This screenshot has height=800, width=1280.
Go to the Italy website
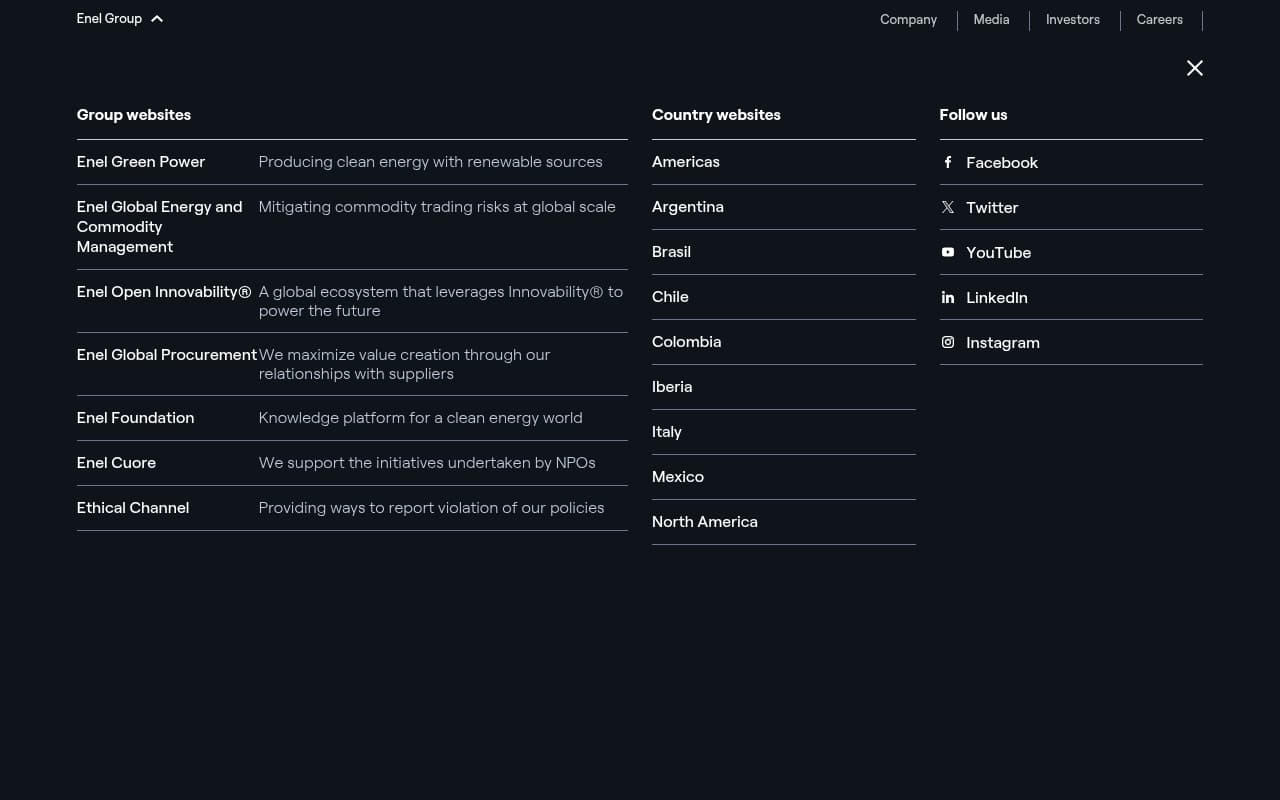(x=667, y=432)
